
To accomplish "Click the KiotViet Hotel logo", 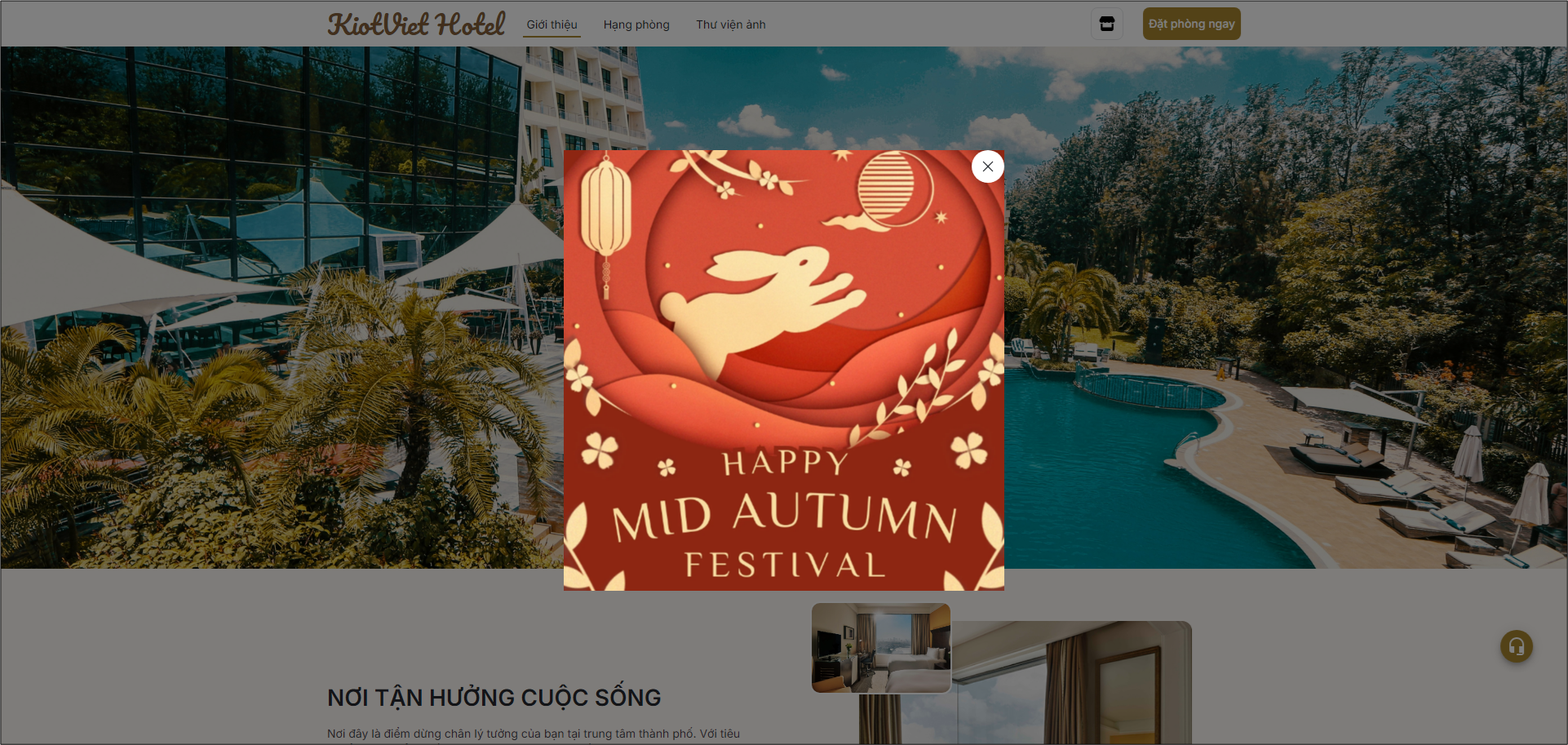I will pos(416,24).
